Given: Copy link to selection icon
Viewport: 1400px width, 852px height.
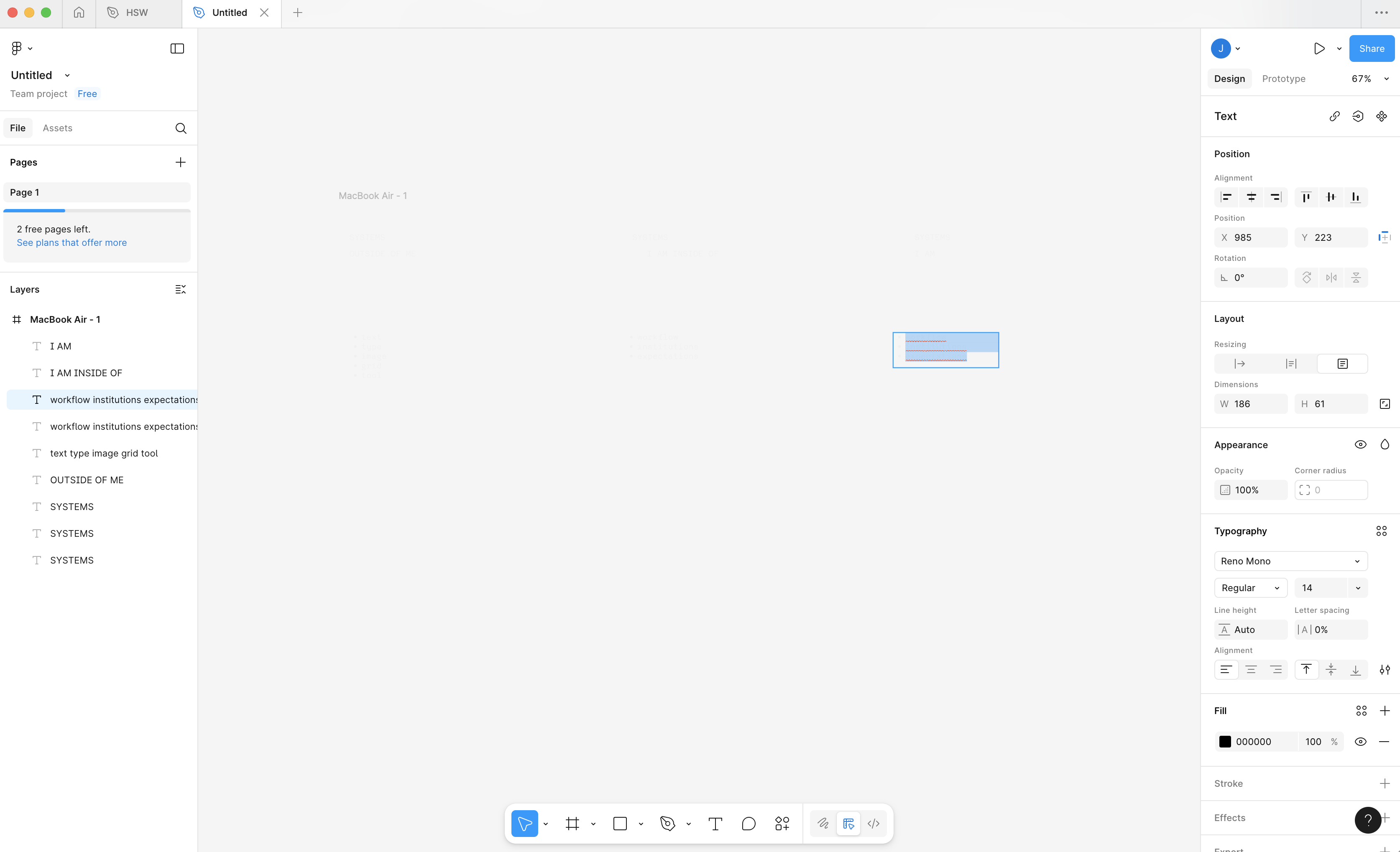Looking at the screenshot, I should [1335, 117].
